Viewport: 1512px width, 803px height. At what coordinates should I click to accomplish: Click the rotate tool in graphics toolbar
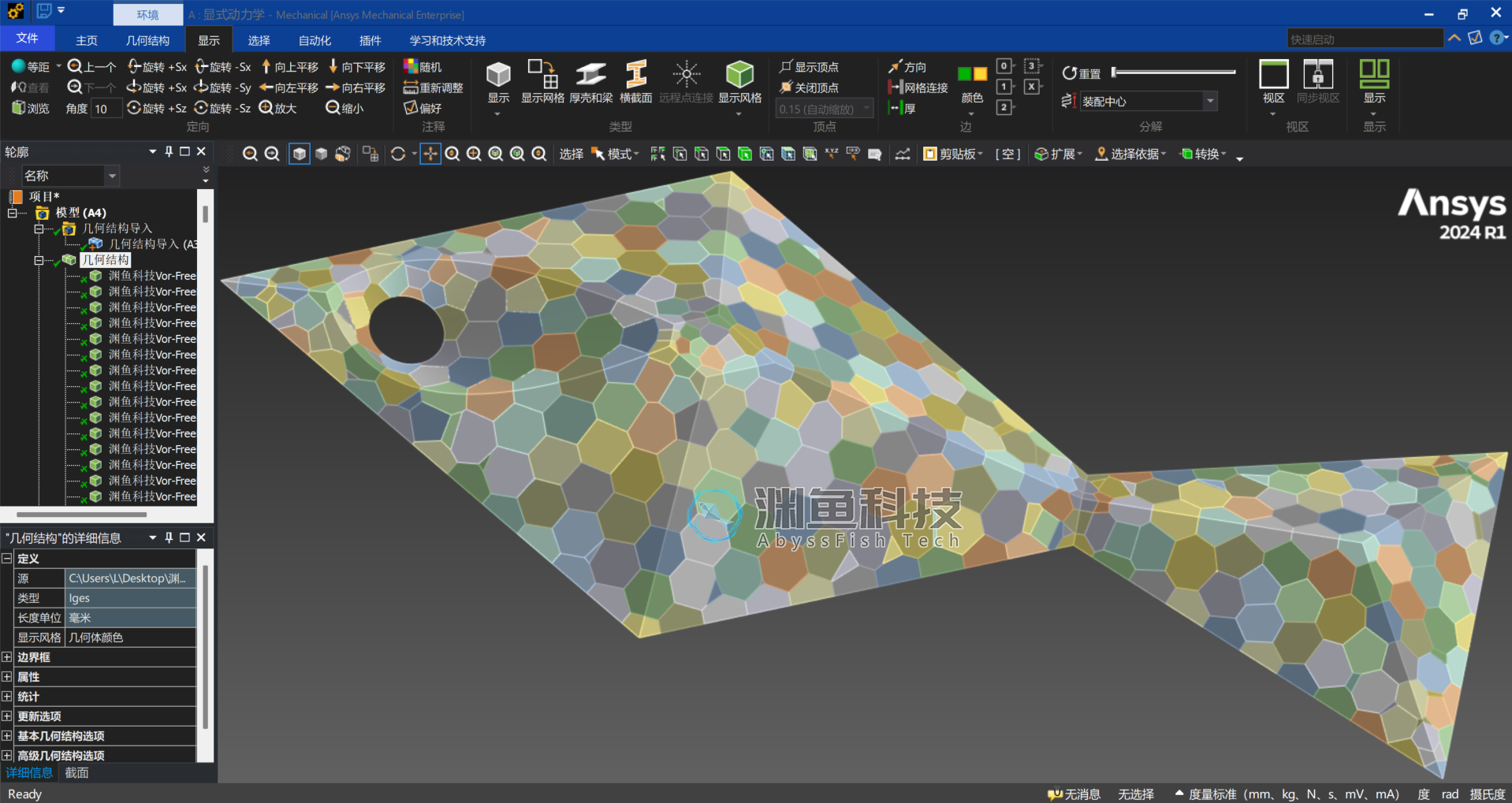(398, 154)
